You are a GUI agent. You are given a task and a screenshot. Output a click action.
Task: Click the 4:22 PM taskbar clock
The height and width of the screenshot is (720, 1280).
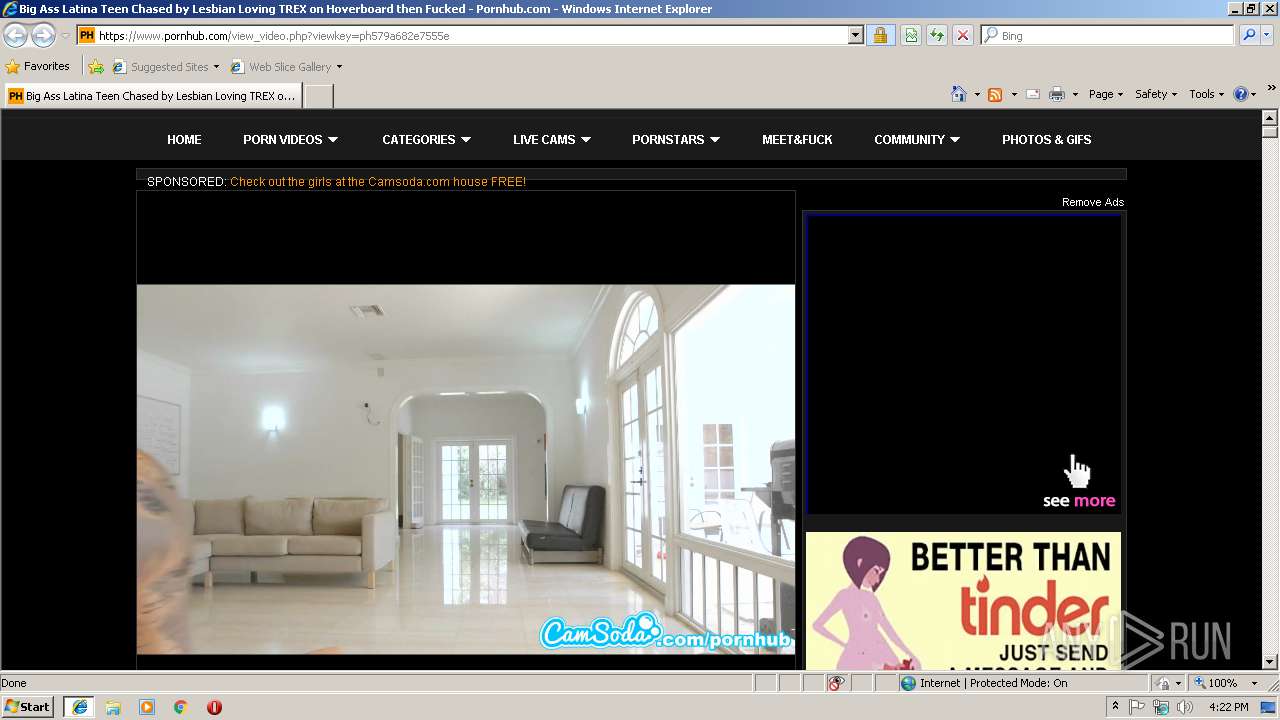pyautogui.click(x=1228, y=707)
